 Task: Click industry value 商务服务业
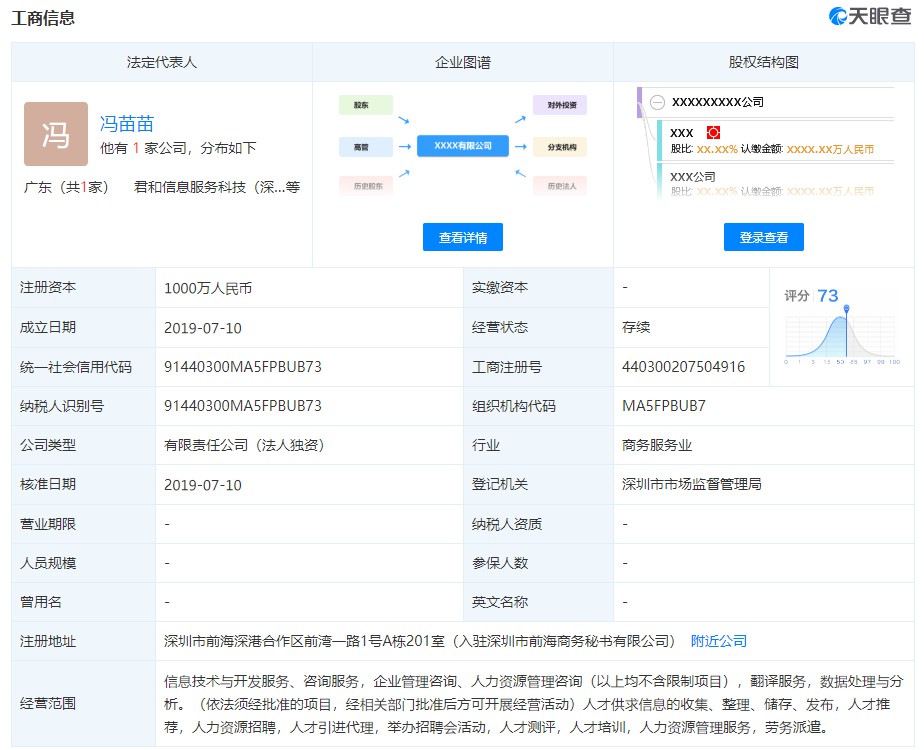pos(656,445)
